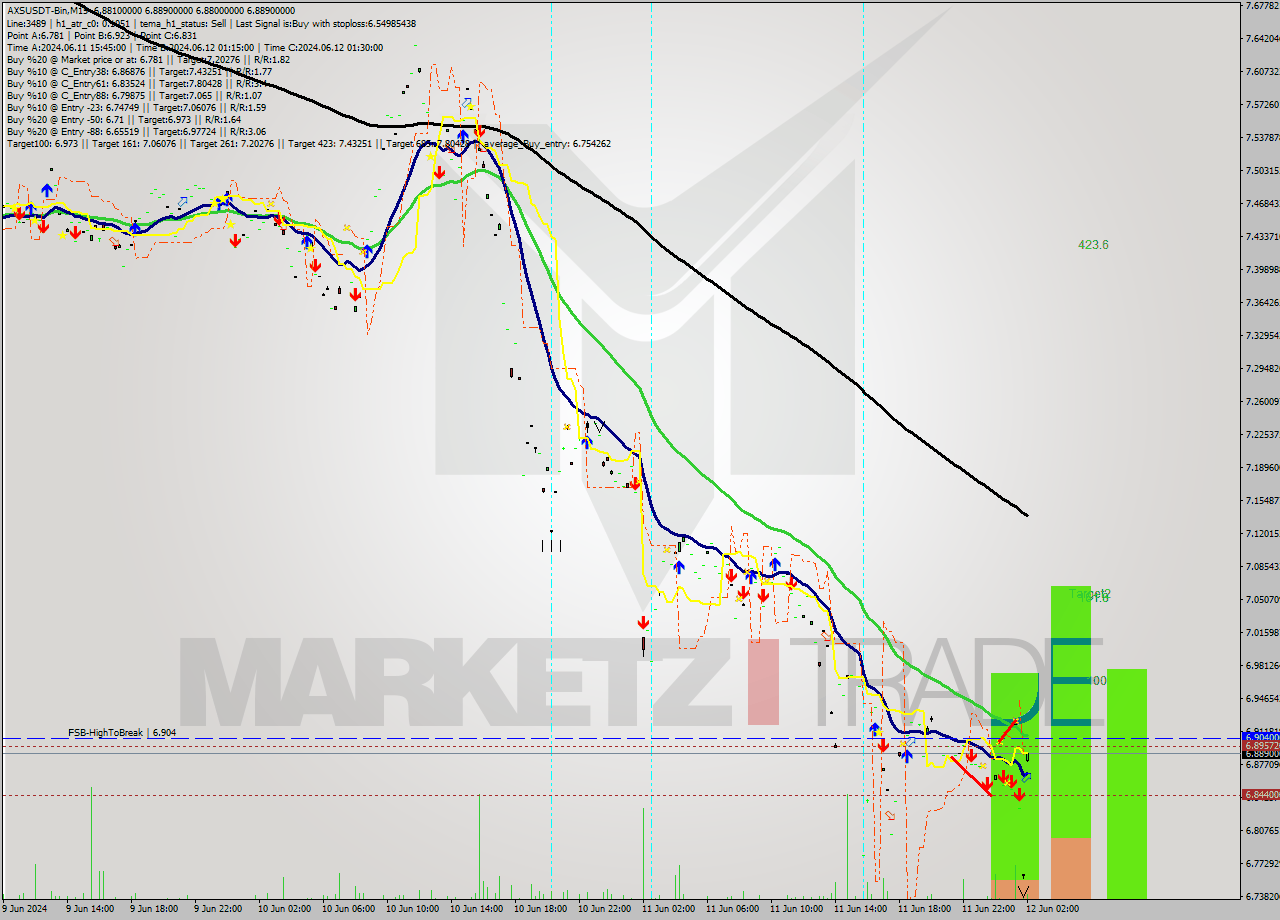The width and height of the screenshot is (1280, 920).
Task: Click the 10 Jun 14:00 time label
Action: 476,909
